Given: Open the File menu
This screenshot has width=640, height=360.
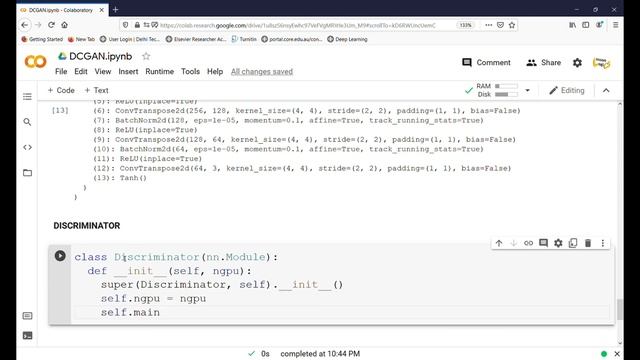Looking at the screenshot, I should click(x=61, y=71).
